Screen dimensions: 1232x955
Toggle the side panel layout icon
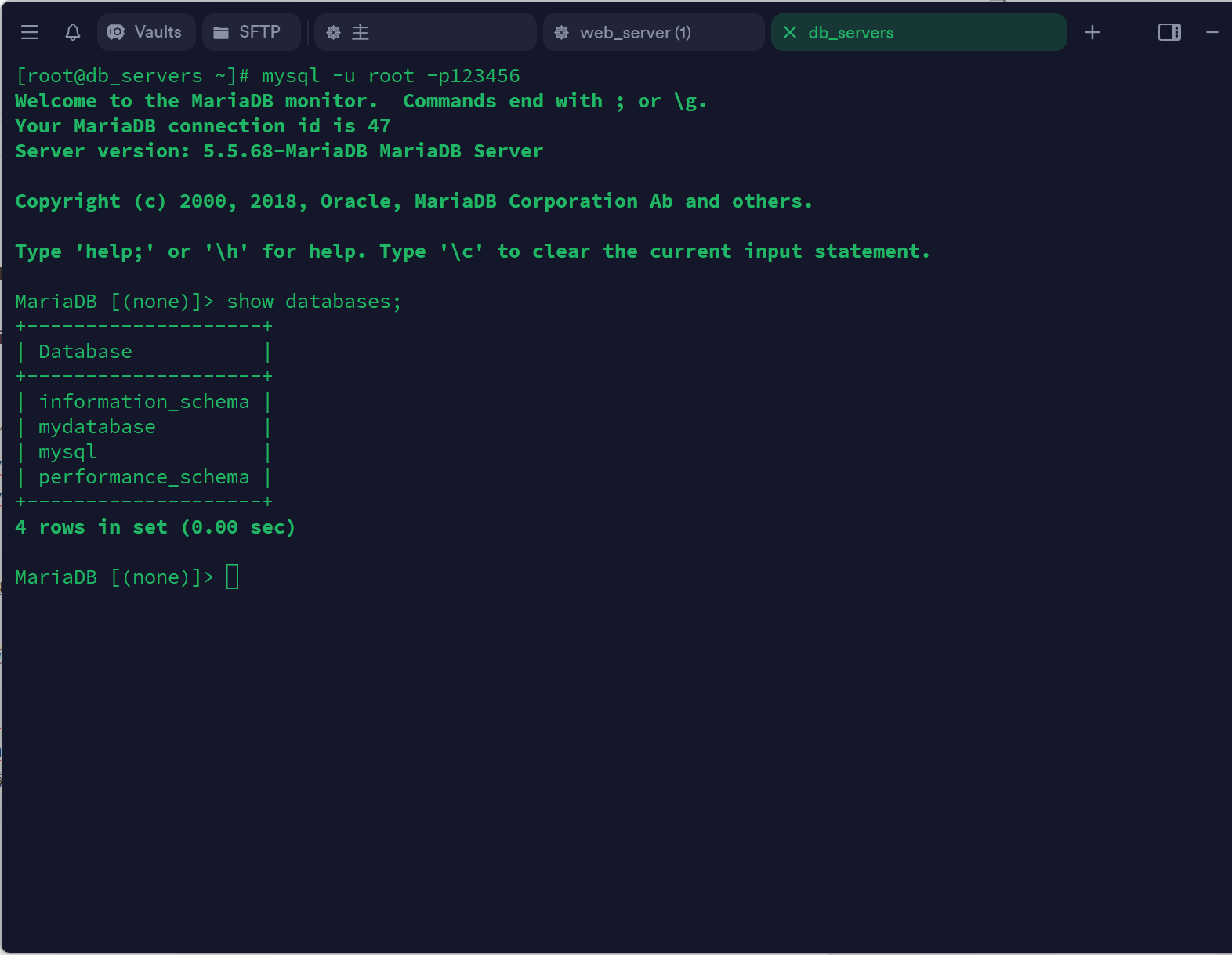(1169, 32)
